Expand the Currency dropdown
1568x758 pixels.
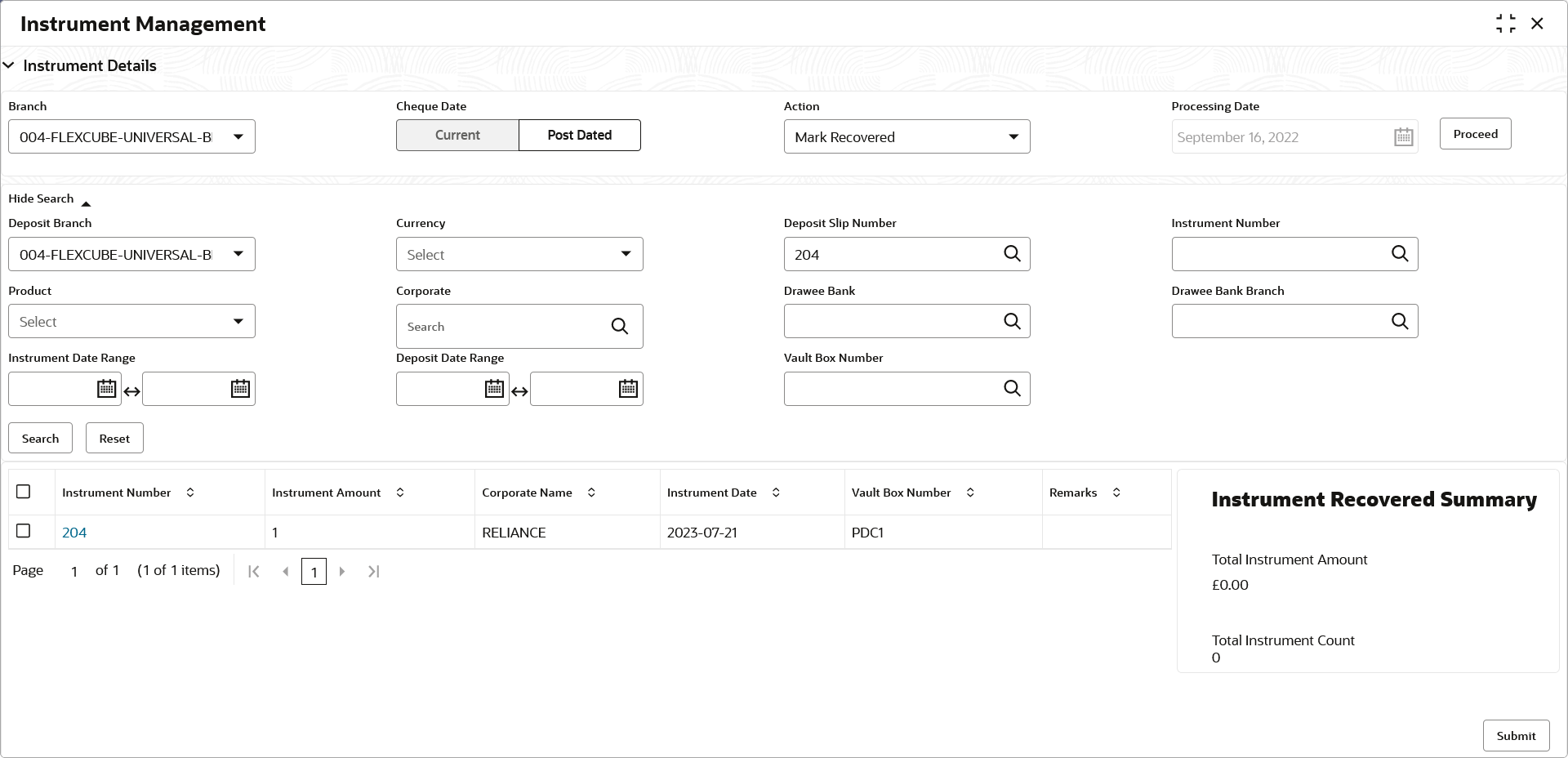(519, 254)
